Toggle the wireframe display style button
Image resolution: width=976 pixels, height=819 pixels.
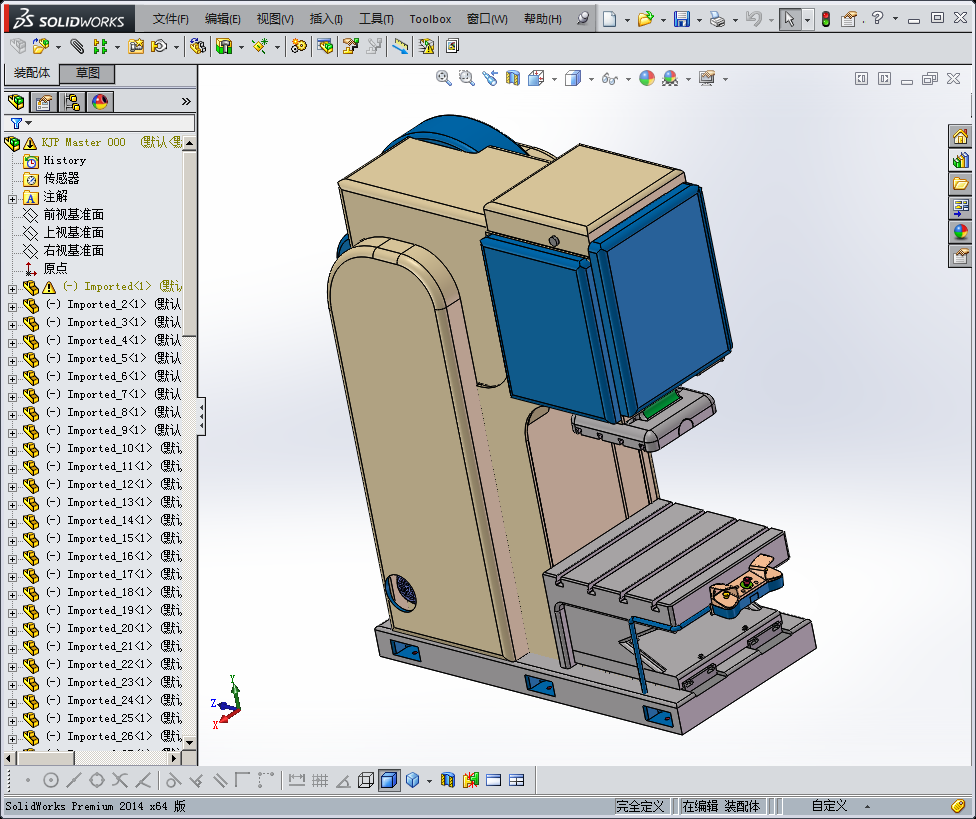[366, 780]
